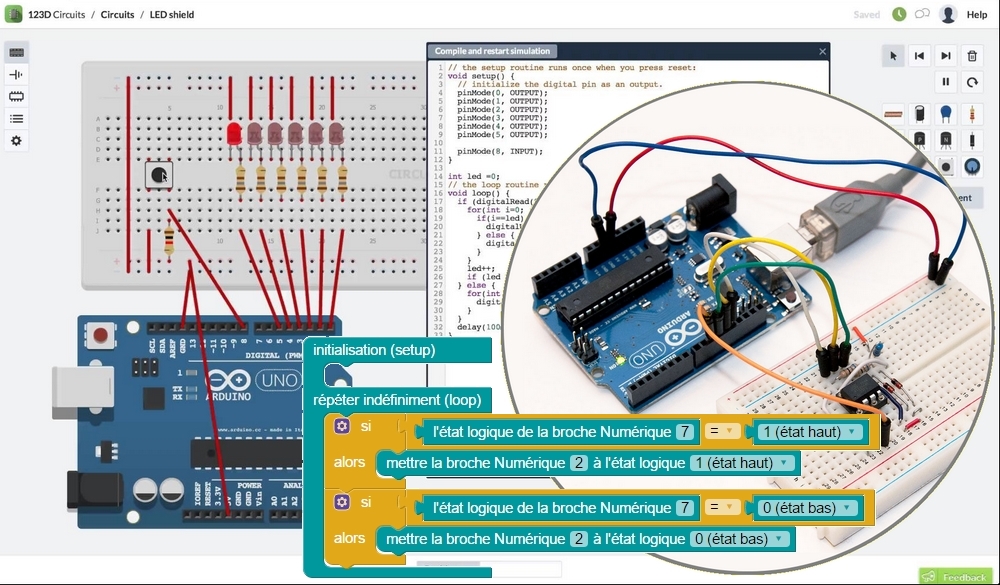Switch to schematic view in left sidebar

click(x=17, y=75)
